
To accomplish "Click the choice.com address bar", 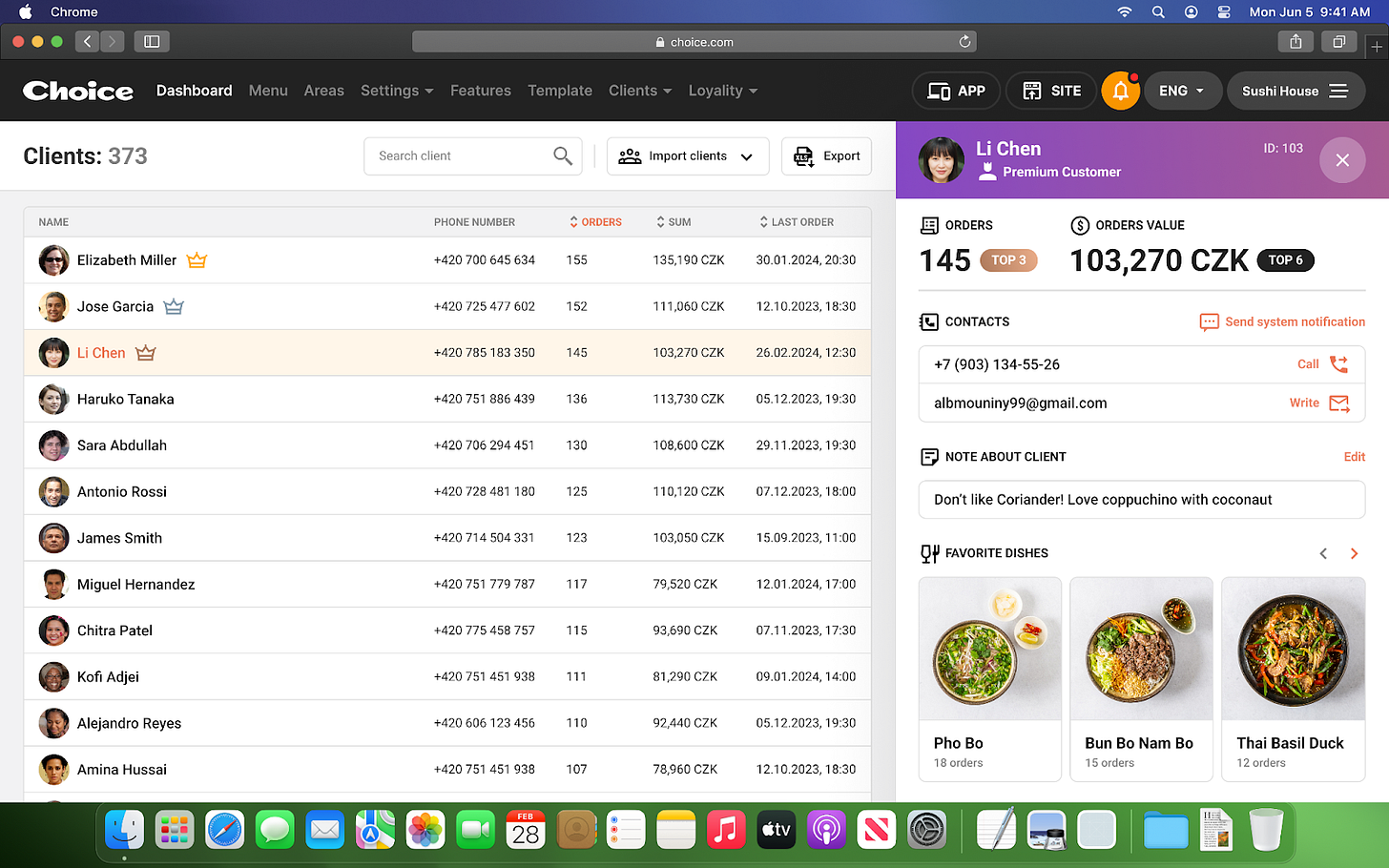I will pyautogui.click(x=694, y=42).
